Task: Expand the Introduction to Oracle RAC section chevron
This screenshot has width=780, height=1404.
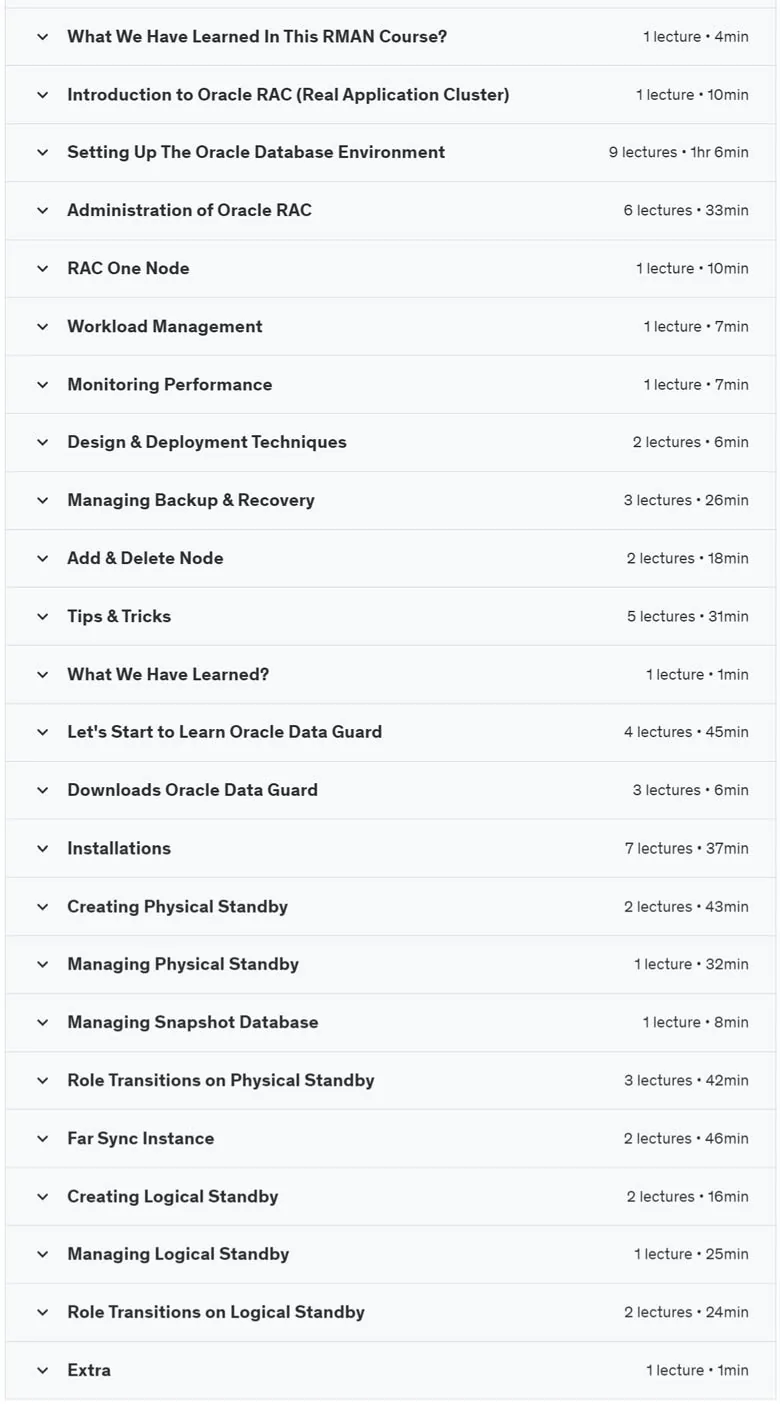Action: (42, 95)
